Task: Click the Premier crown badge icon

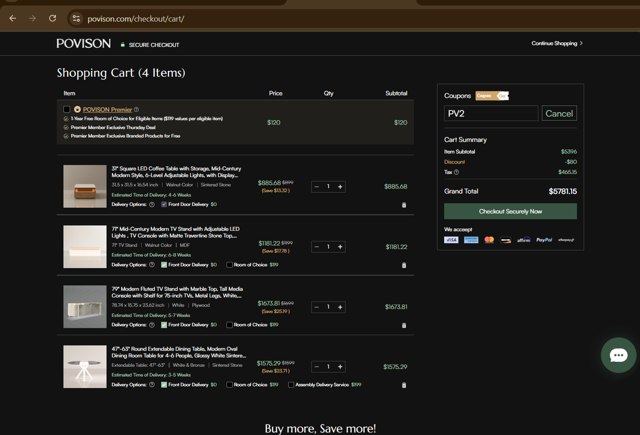Action: (x=77, y=109)
